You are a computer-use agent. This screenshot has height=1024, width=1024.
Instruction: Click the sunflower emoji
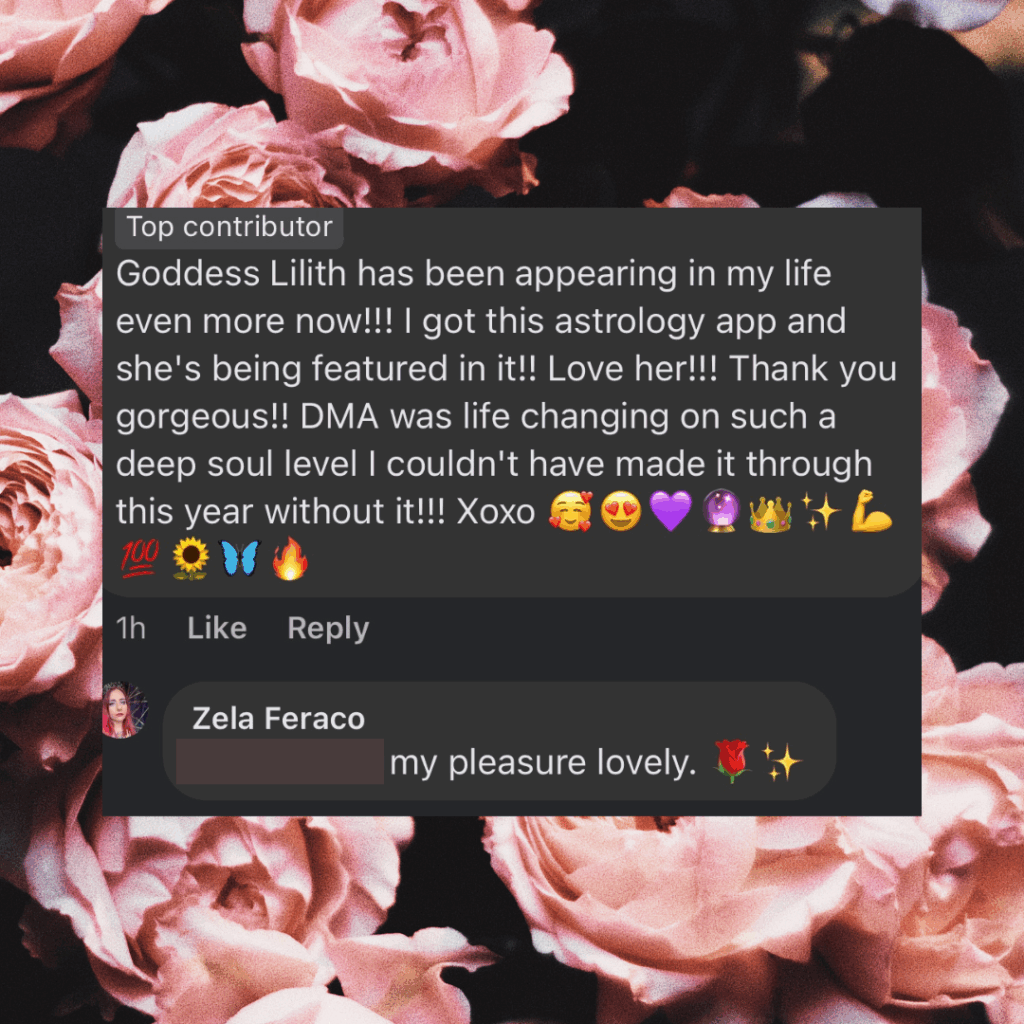(190, 559)
